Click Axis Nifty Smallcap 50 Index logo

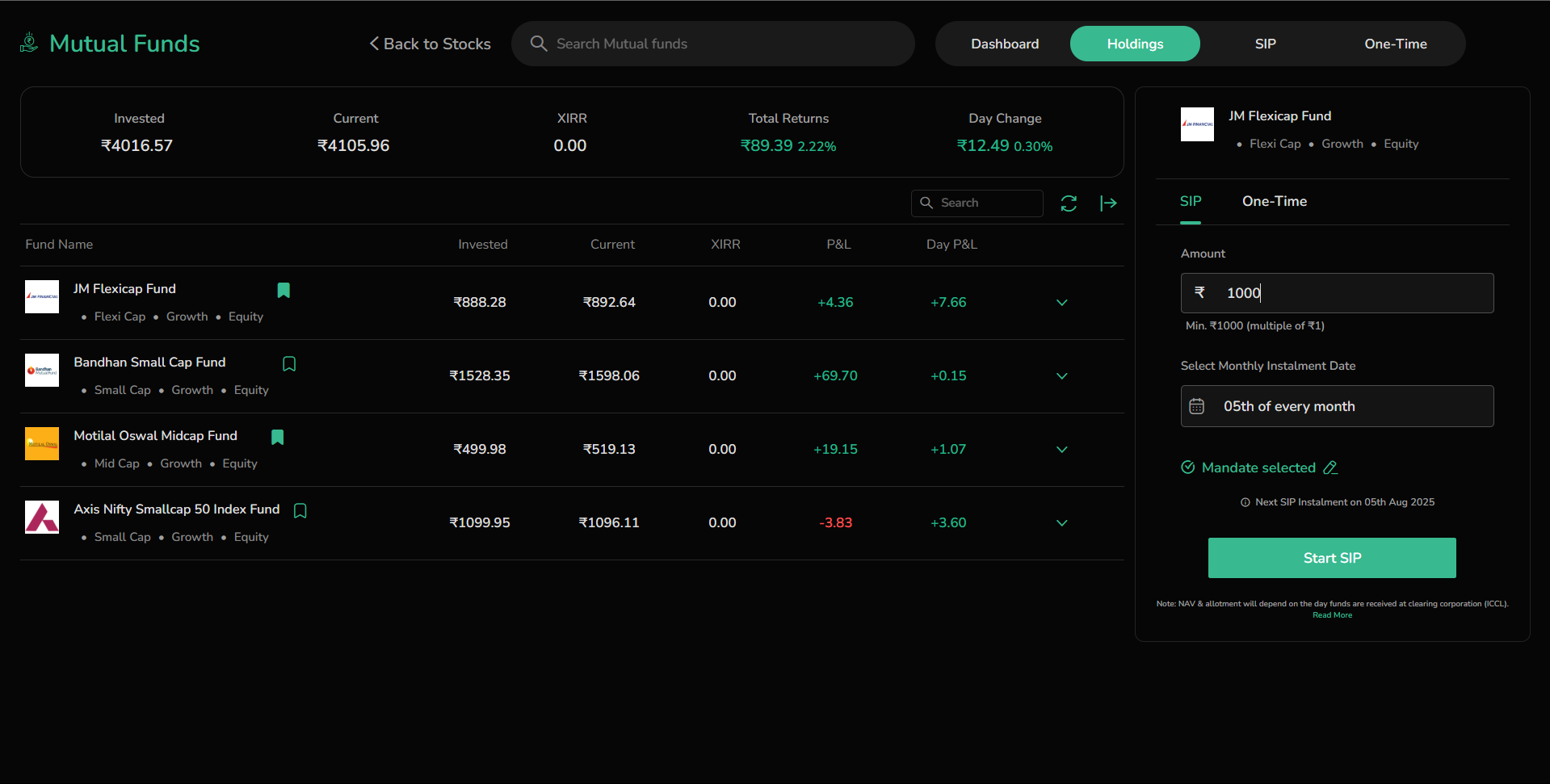[42, 517]
